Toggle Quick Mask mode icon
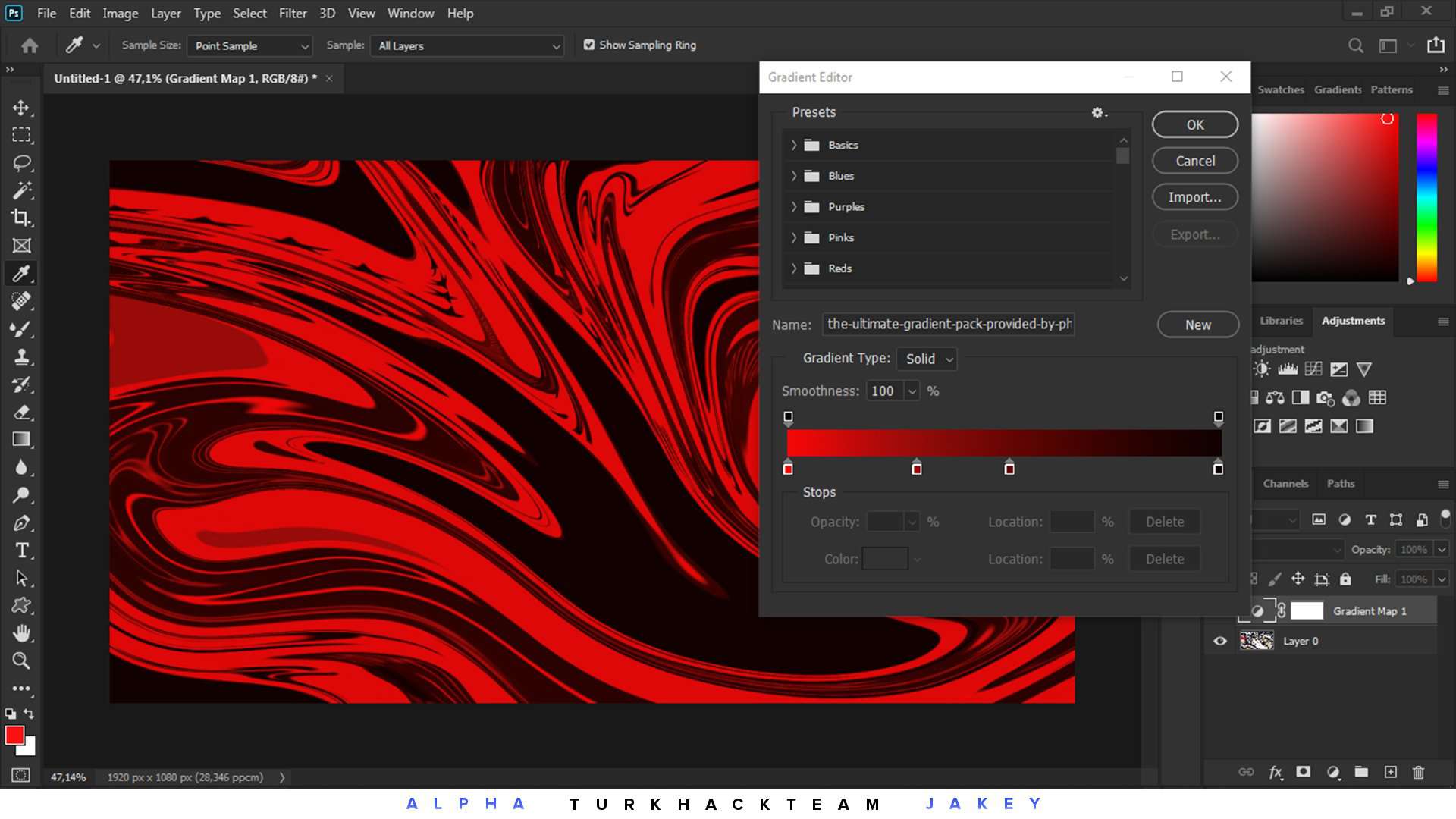The width and height of the screenshot is (1456, 819). [21, 775]
